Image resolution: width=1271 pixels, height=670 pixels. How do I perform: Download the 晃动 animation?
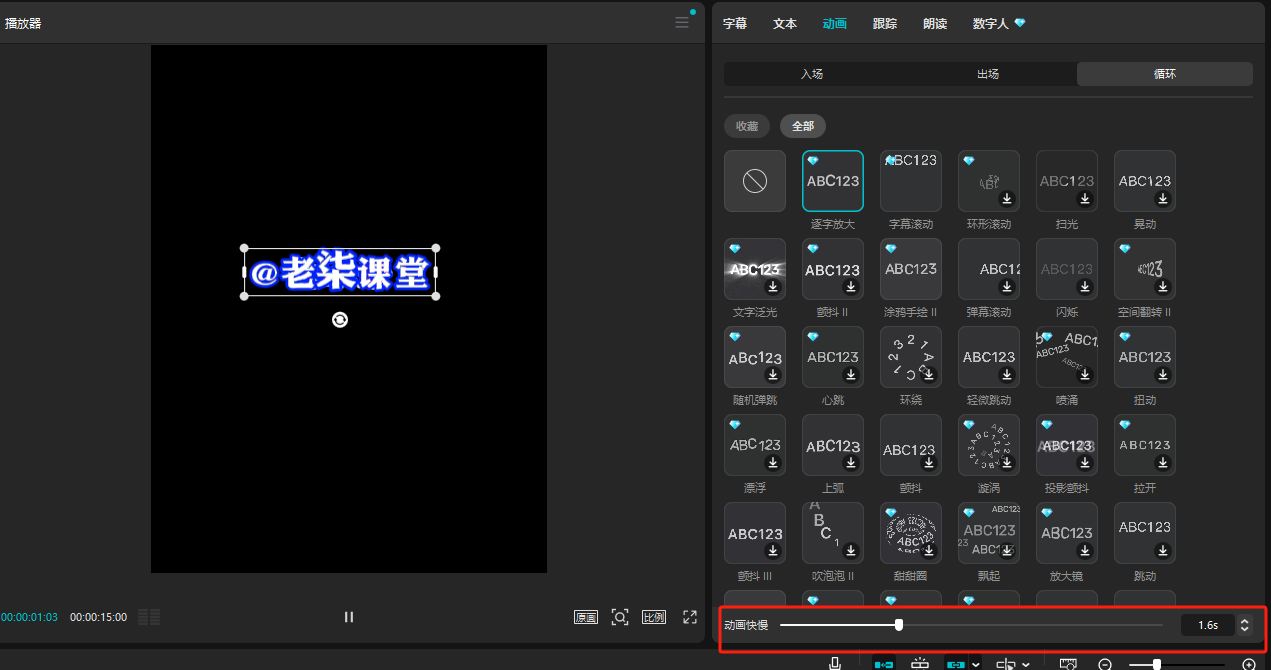click(x=1163, y=199)
